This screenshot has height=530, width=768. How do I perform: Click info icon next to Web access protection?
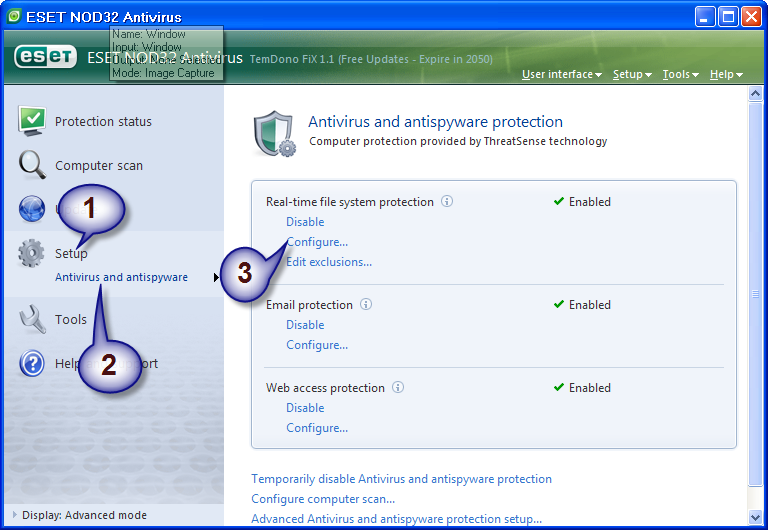pyautogui.click(x=398, y=387)
